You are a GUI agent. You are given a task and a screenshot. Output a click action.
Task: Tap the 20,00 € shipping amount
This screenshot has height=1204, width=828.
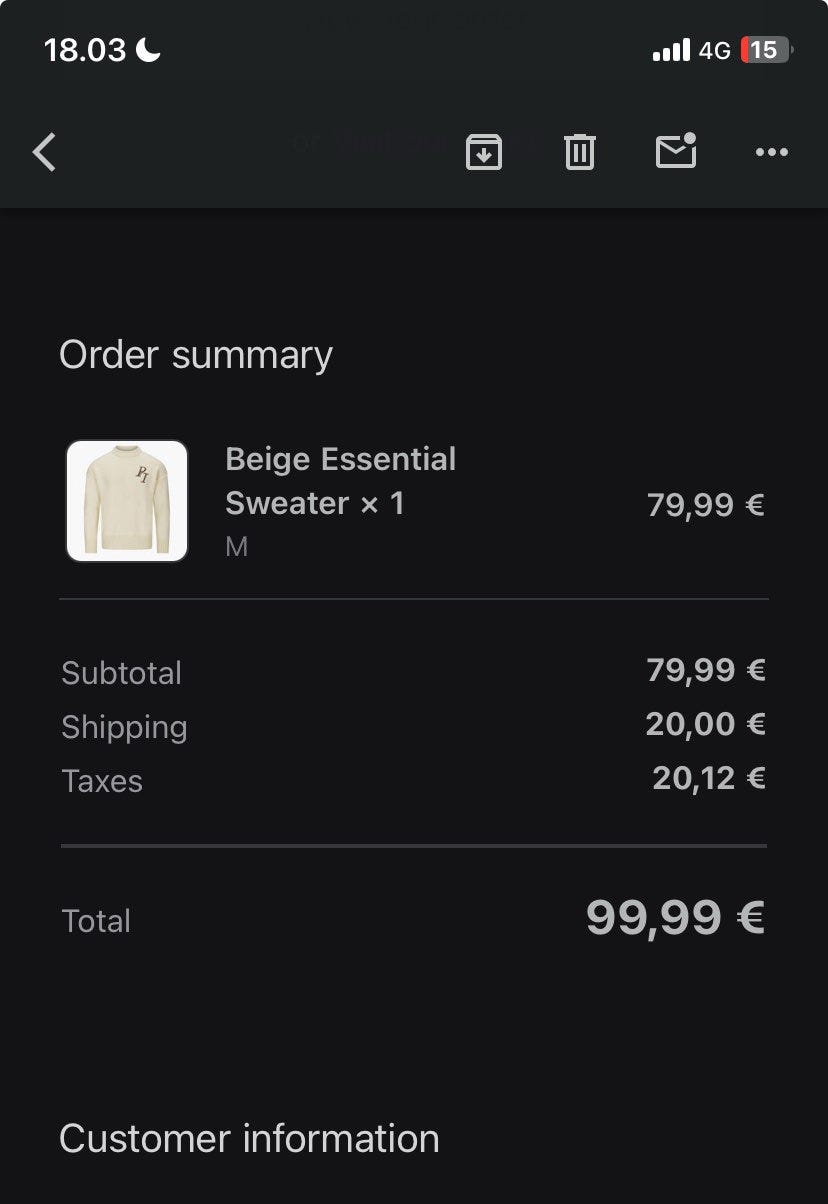(x=705, y=723)
